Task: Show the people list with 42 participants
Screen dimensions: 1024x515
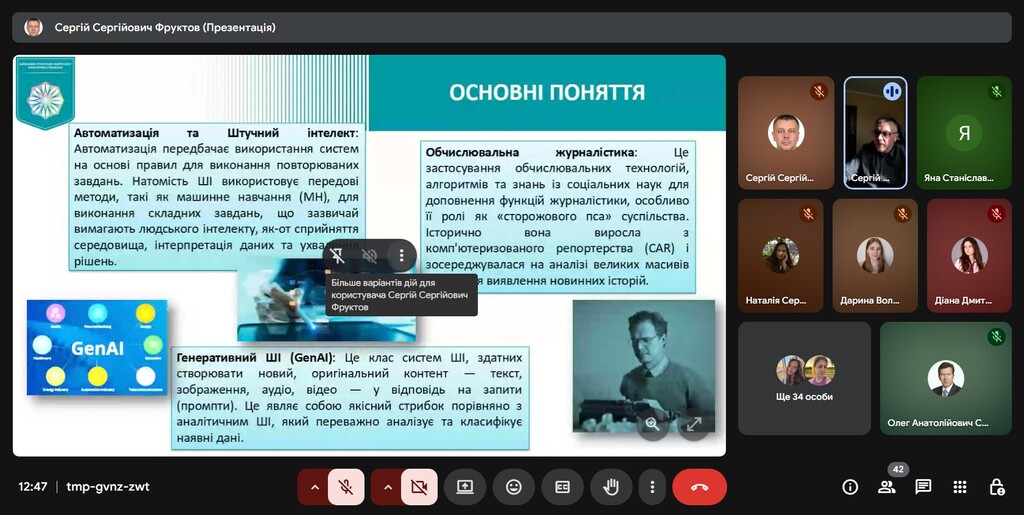Action: pos(886,487)
